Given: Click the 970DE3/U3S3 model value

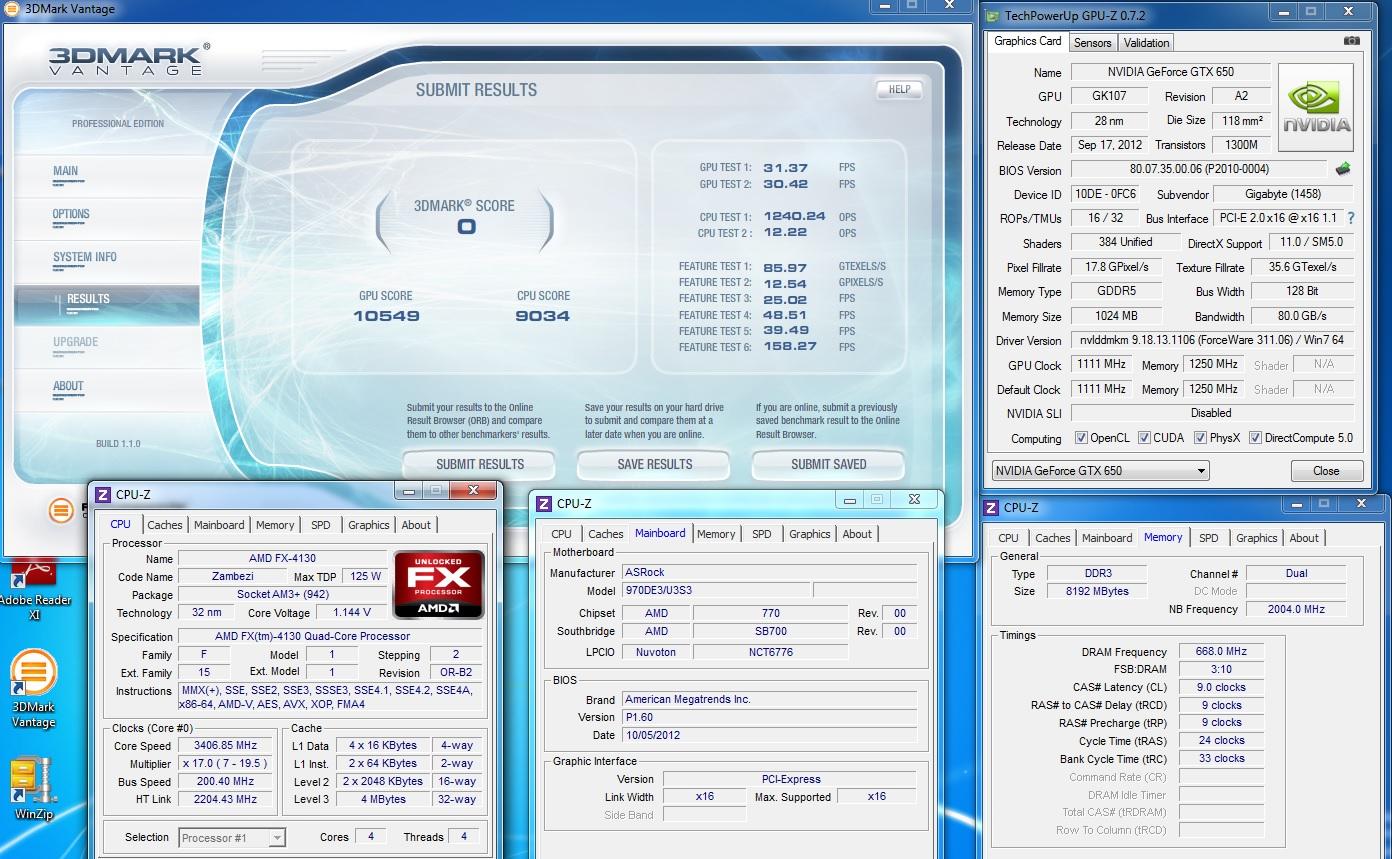Looking at the screenshot, I should [x=715, y=591].
